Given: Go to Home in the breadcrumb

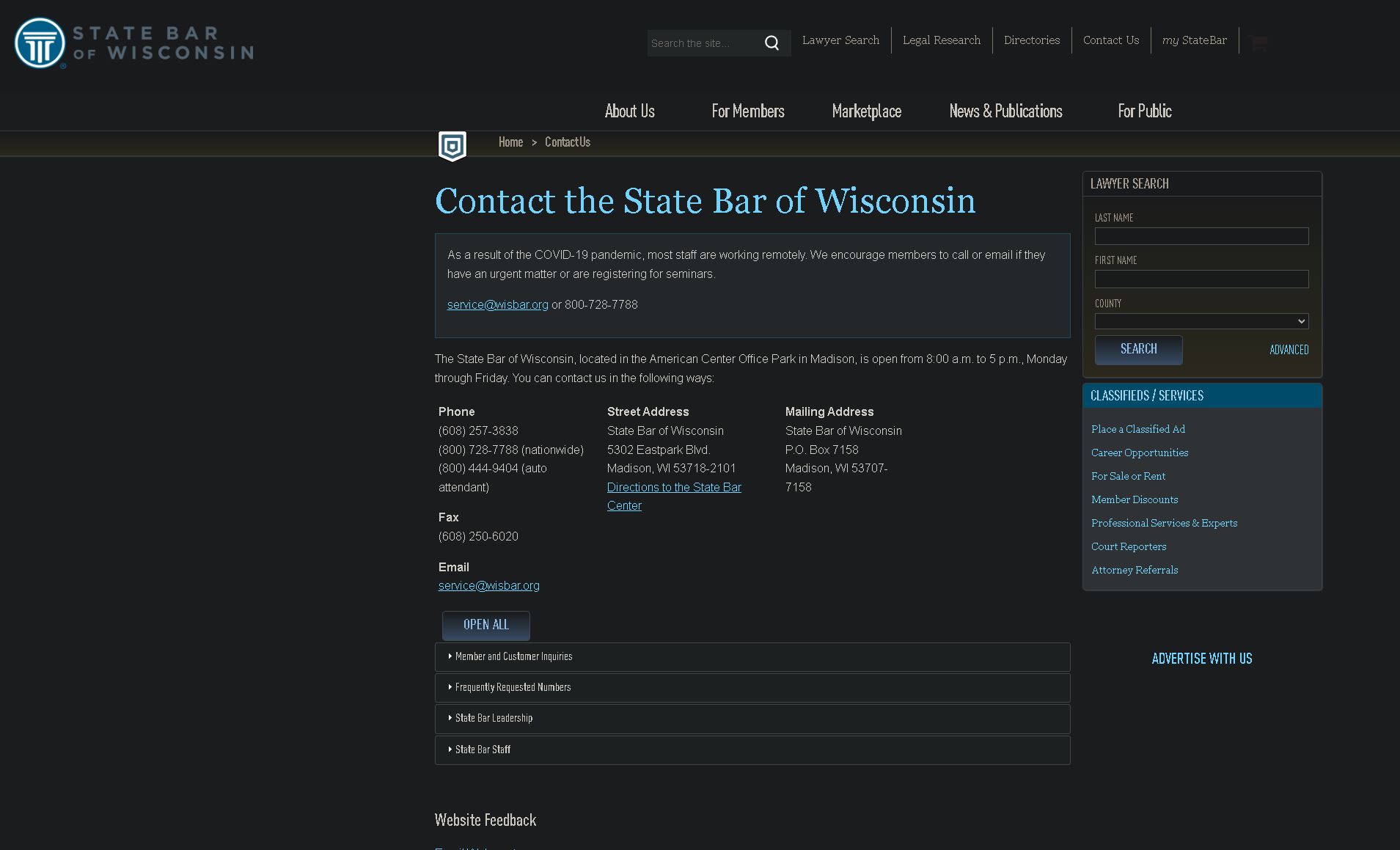Looking at the screenshot, I should coord(510,142).
